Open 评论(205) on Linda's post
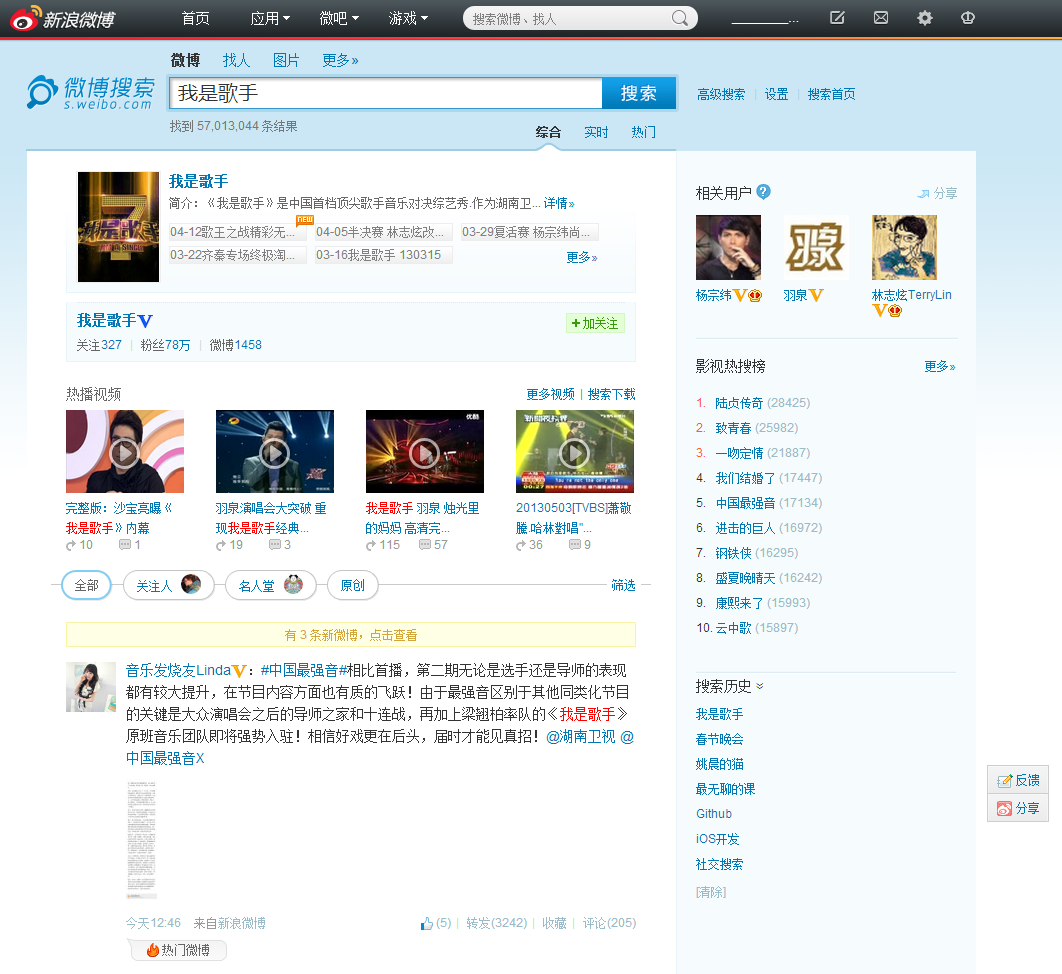Screen dimensions: 1062x974 609,923
